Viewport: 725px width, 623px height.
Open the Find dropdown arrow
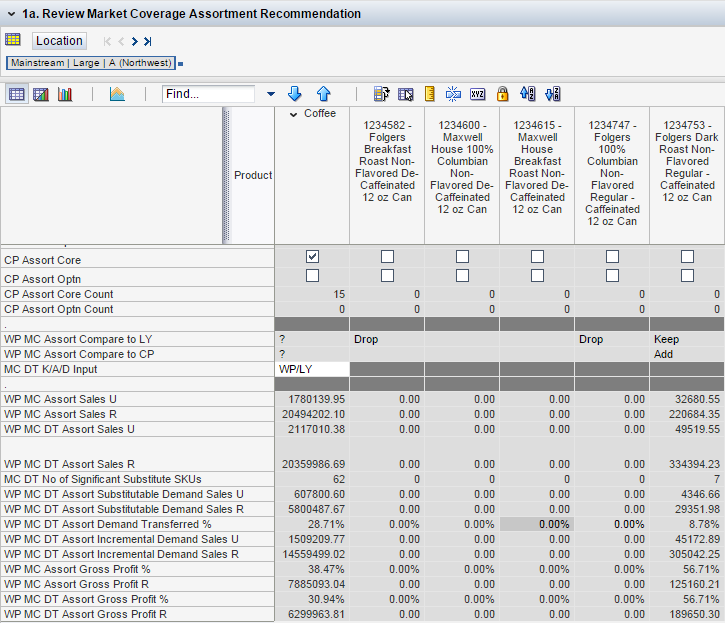270,94
